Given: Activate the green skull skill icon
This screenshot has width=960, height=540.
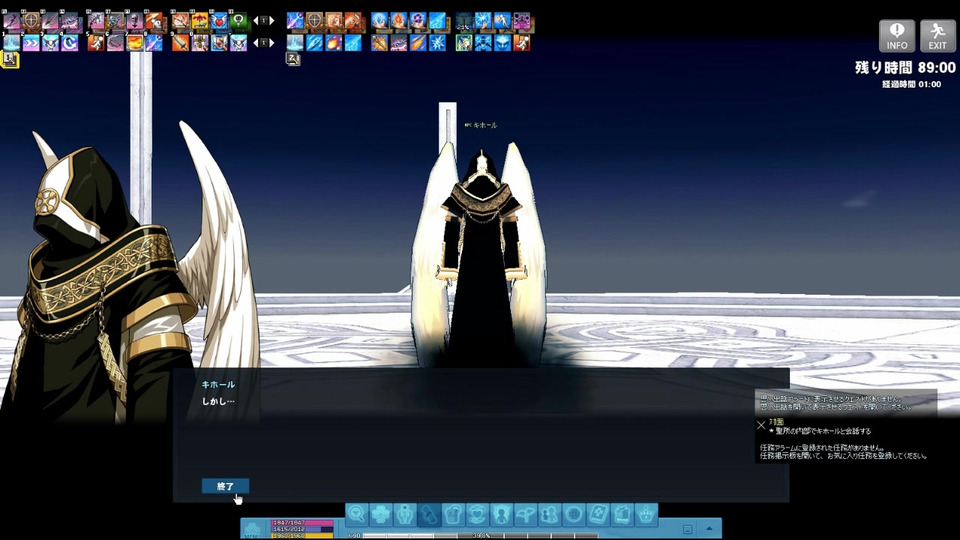Looking at the screenshot, I should pos(238,21).
